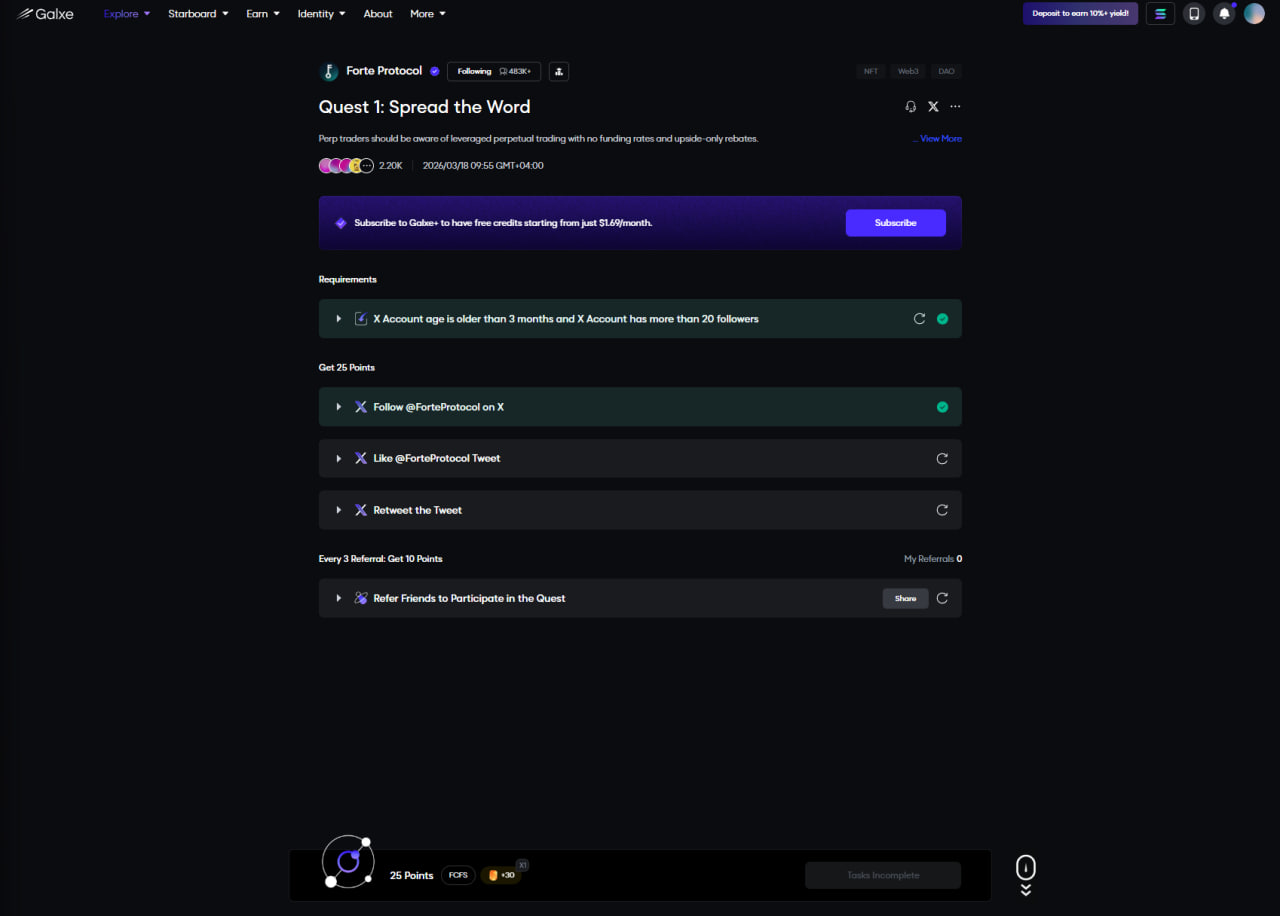Refresh the Retweet the Tweet task
1280x916 pixels.
[941, 510]
